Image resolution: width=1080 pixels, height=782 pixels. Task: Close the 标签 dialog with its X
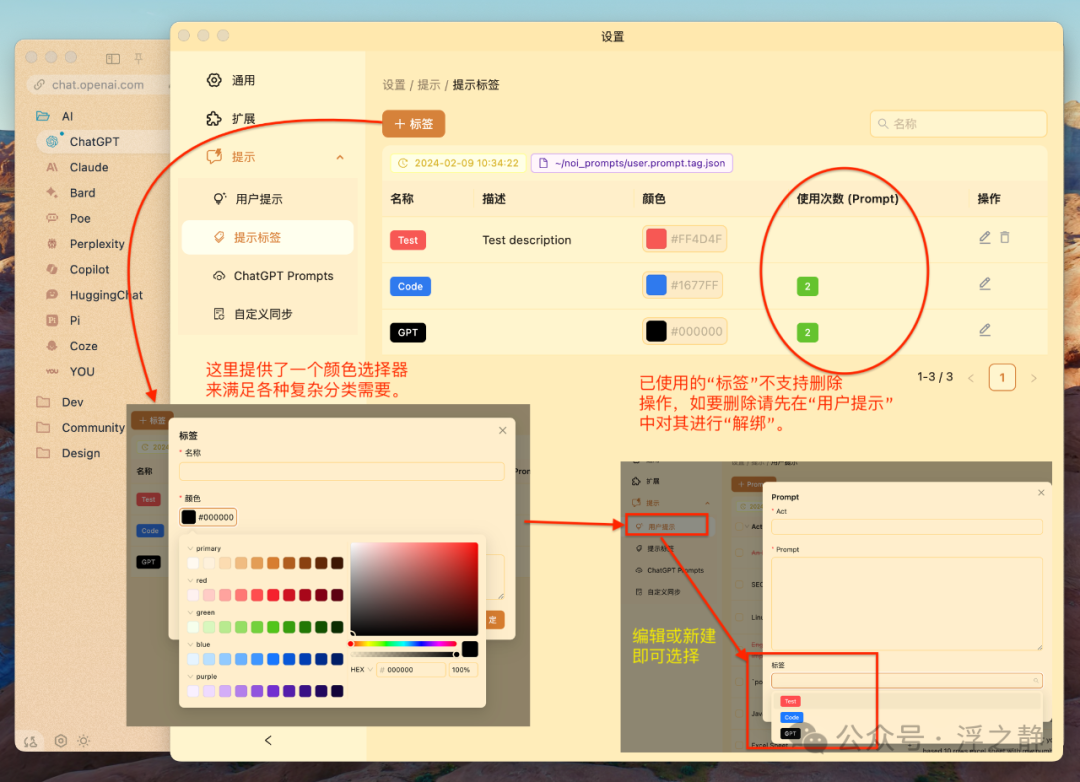click(503, 431)
